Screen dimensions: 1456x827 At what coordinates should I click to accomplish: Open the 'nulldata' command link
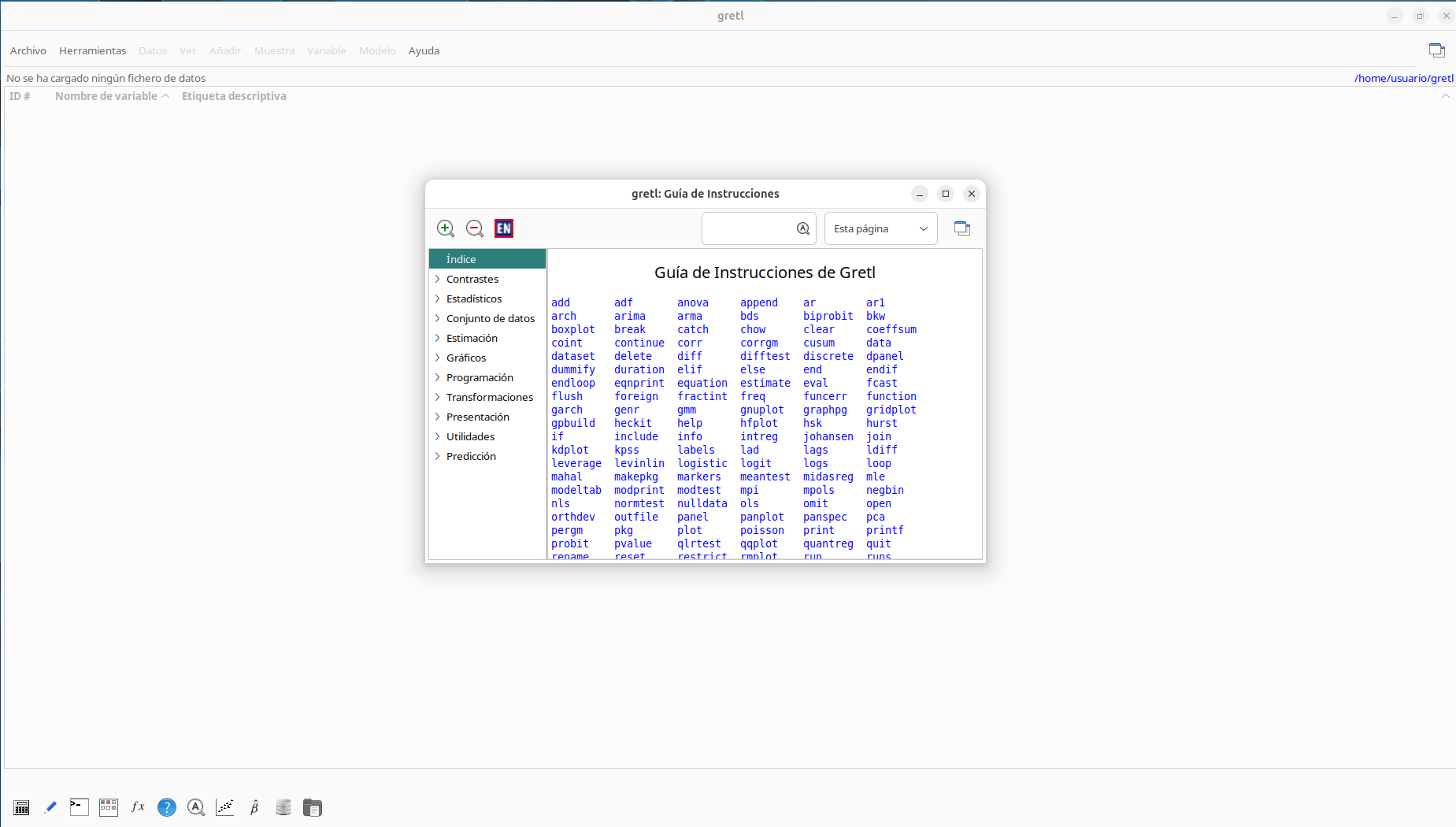702,503
